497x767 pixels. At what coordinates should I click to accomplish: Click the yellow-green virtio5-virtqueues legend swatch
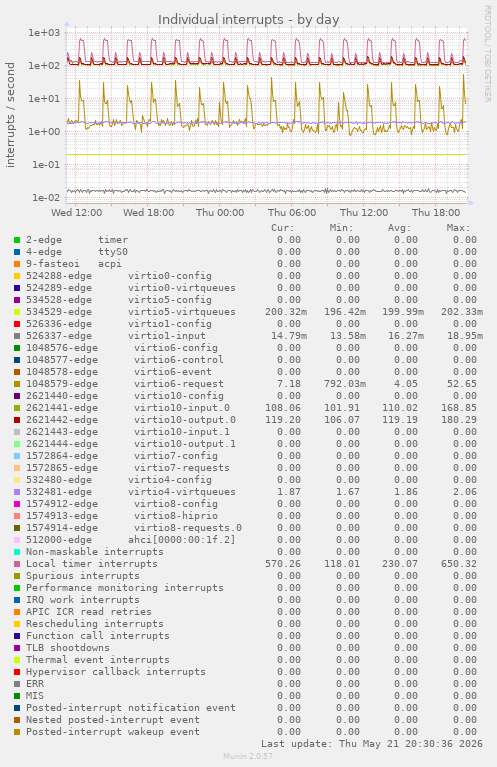click(17, 312)
